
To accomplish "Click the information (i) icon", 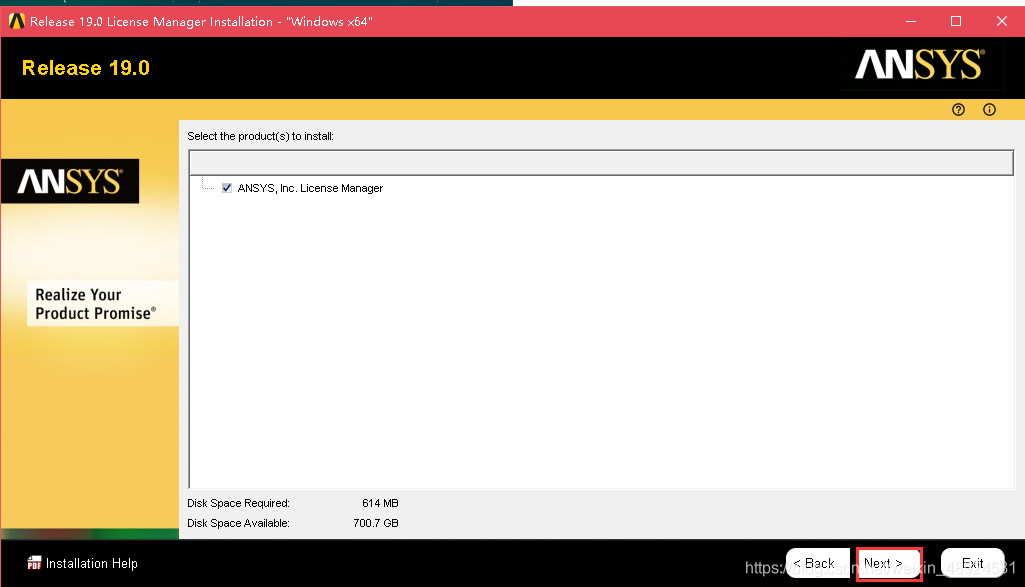I will (989, 110).
